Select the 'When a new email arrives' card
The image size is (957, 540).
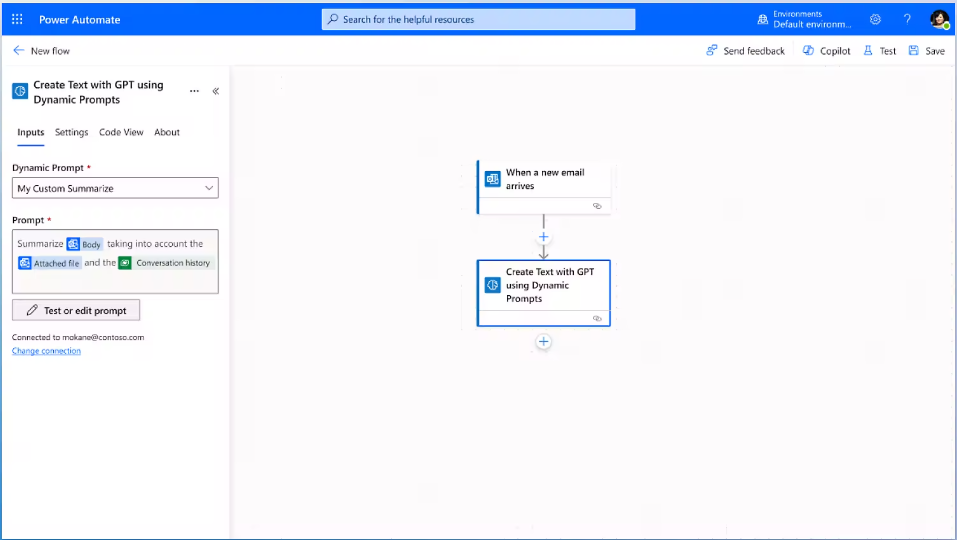pyautogui.click(x=544, y=187)
